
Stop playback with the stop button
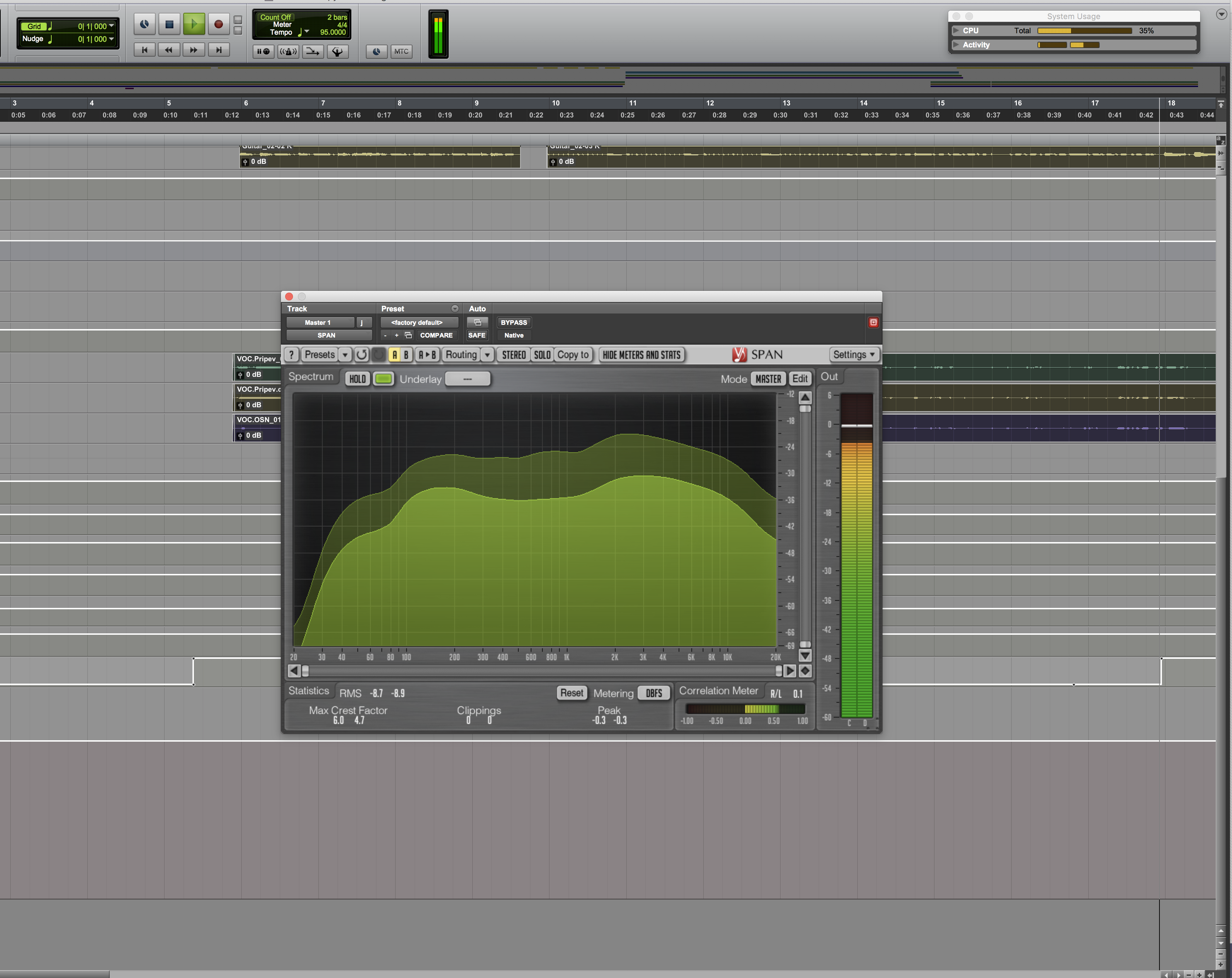tap(168, 24)
